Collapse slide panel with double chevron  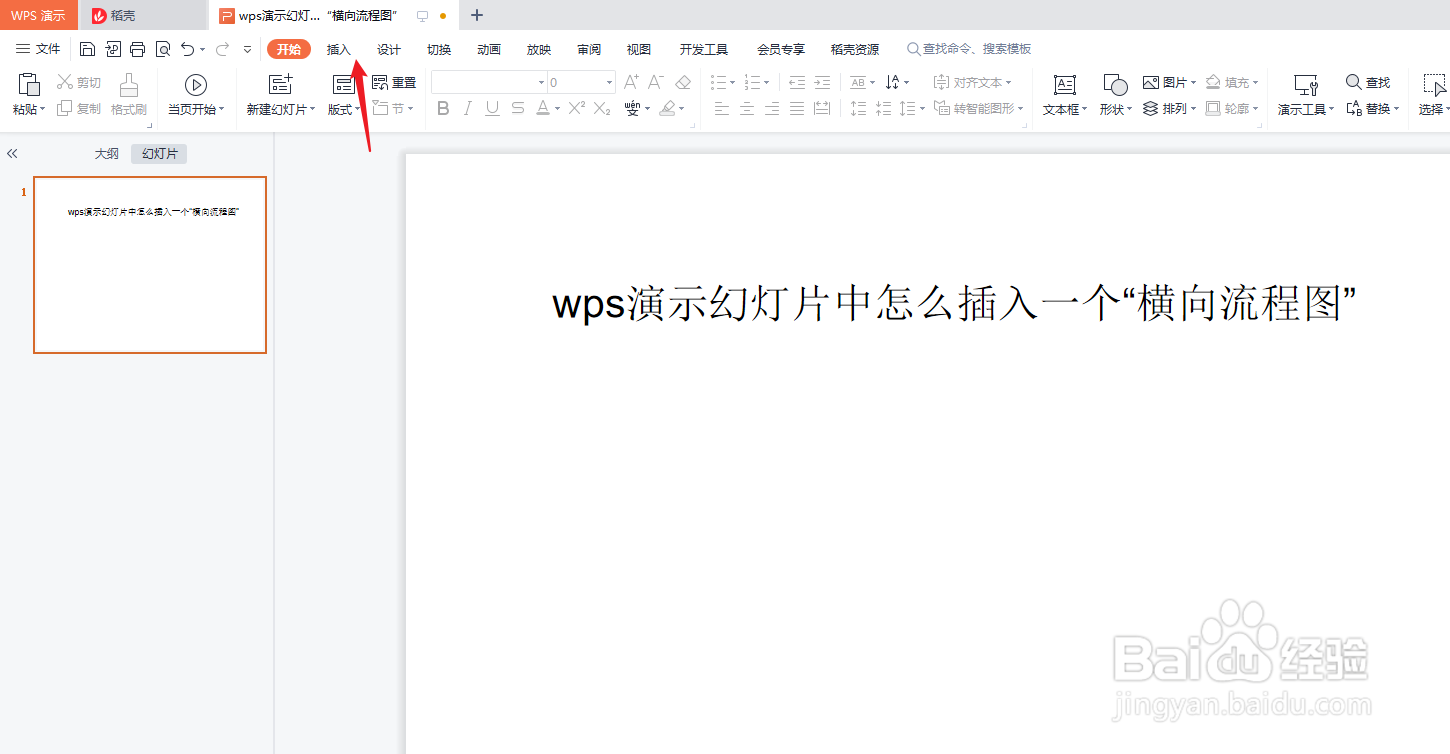12,154
